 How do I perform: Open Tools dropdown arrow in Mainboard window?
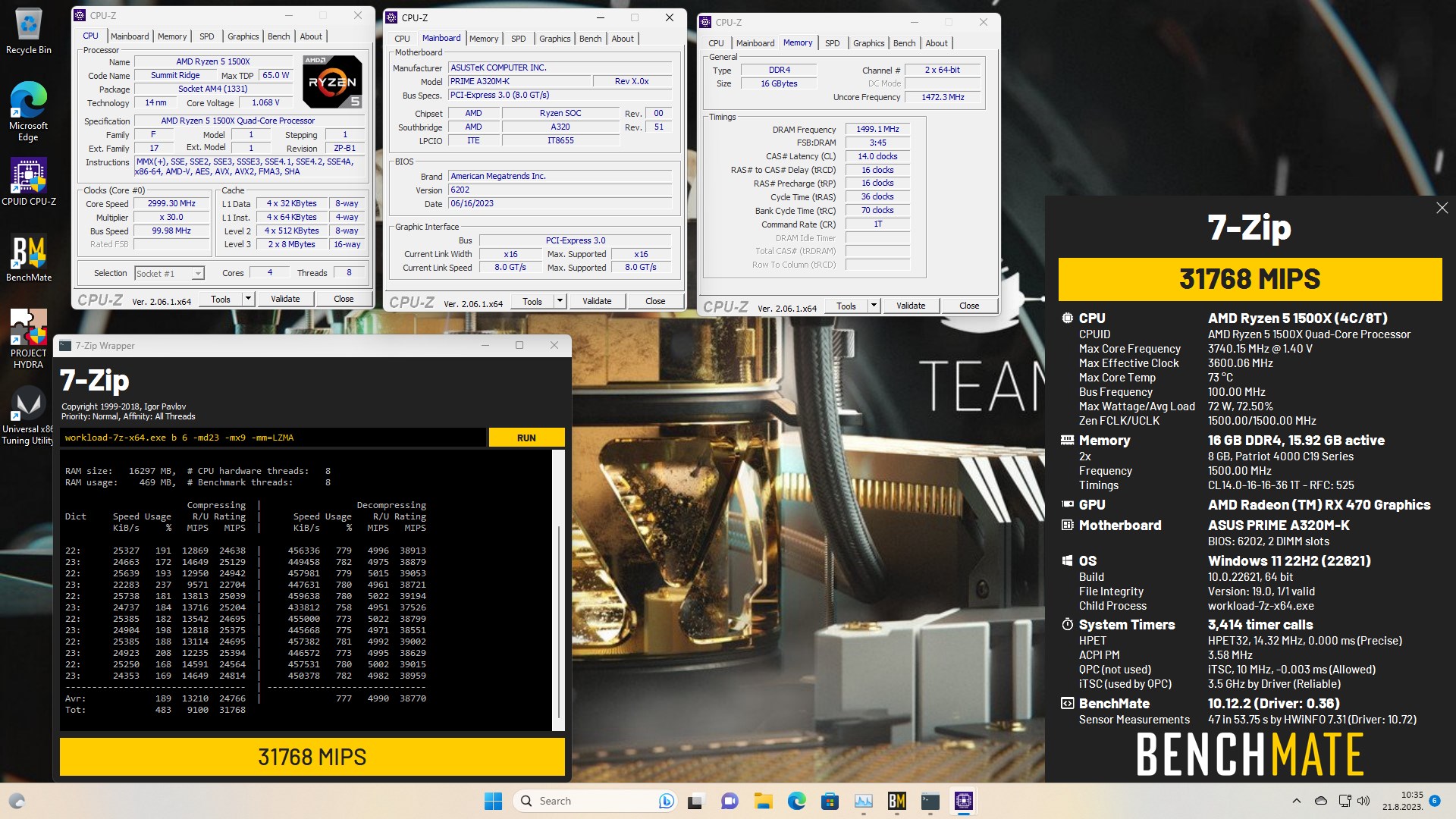tap(560, 301)
